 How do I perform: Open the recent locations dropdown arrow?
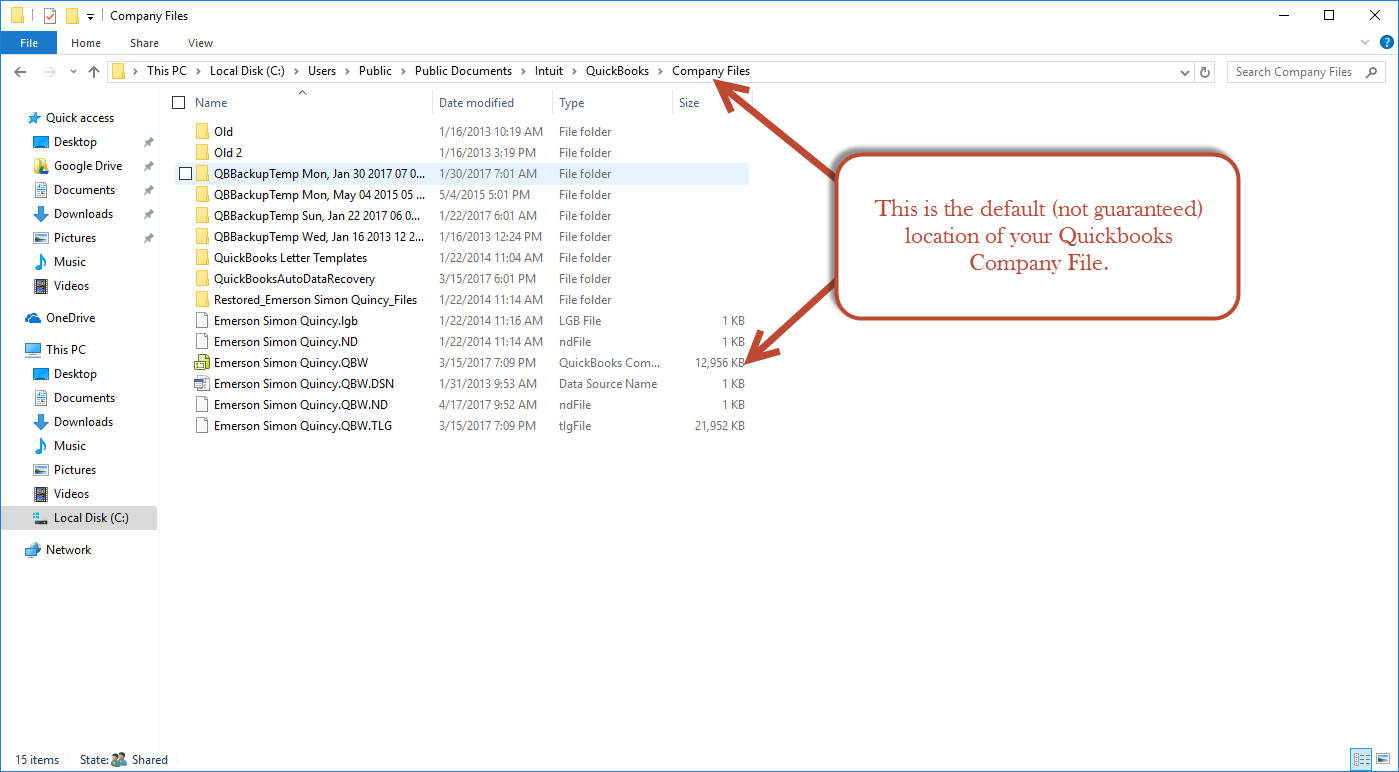73,72
